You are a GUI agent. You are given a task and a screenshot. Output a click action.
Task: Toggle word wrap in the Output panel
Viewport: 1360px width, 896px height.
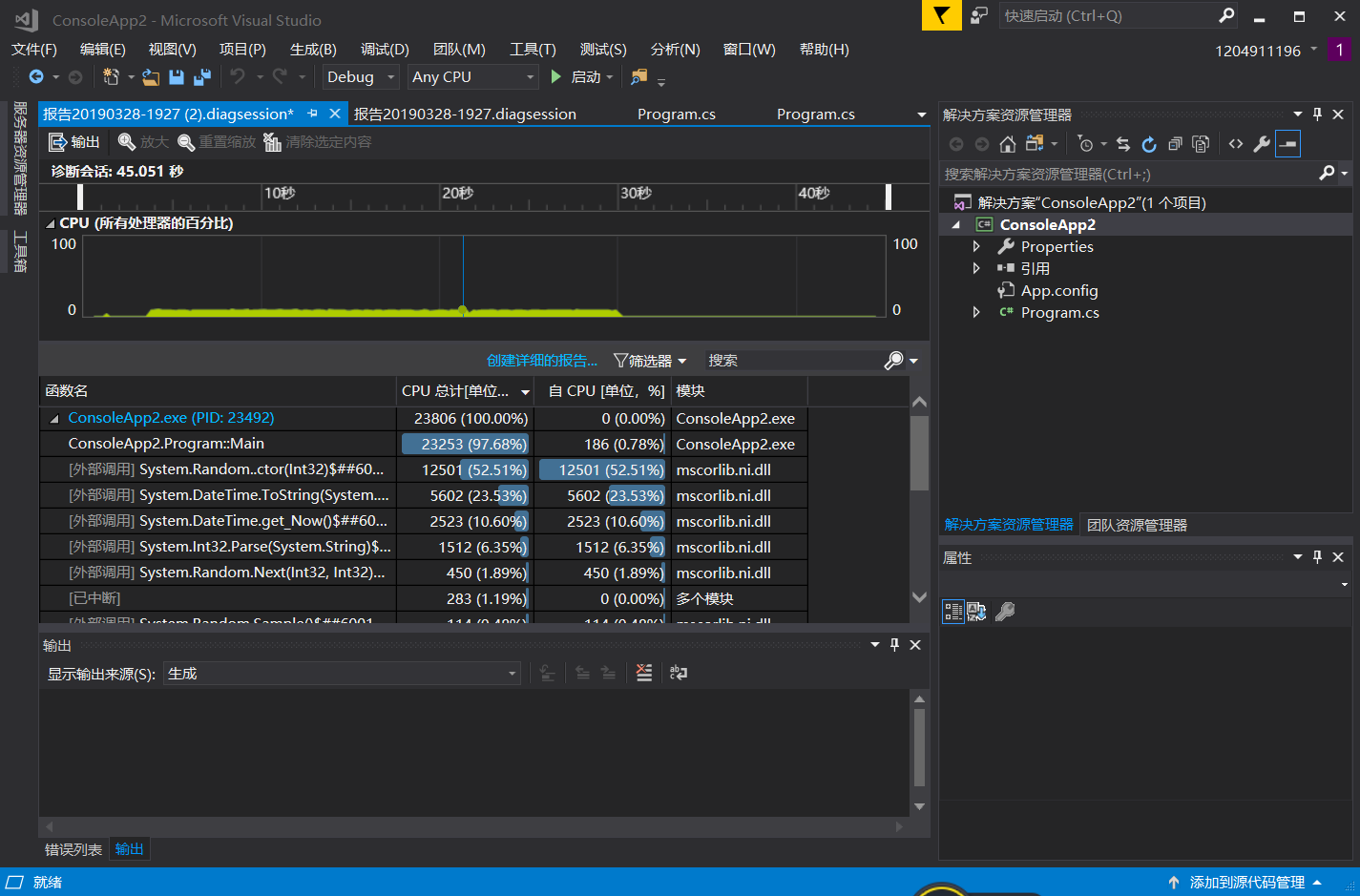(679, 673)
